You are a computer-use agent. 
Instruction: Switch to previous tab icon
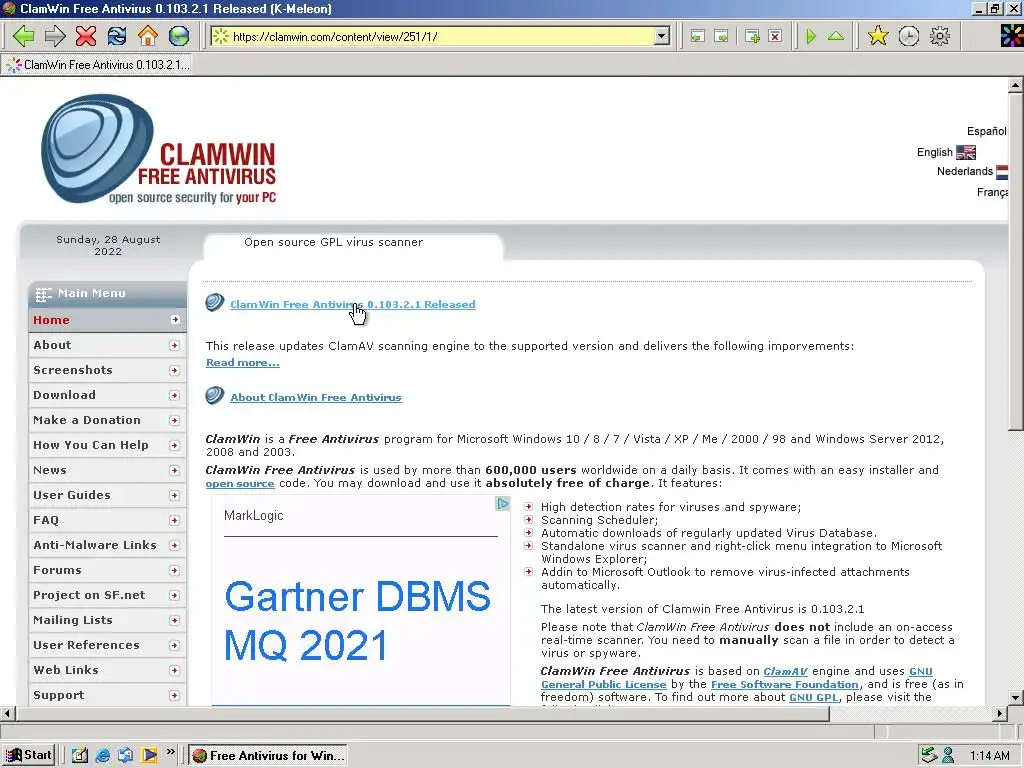click(697, 37)
